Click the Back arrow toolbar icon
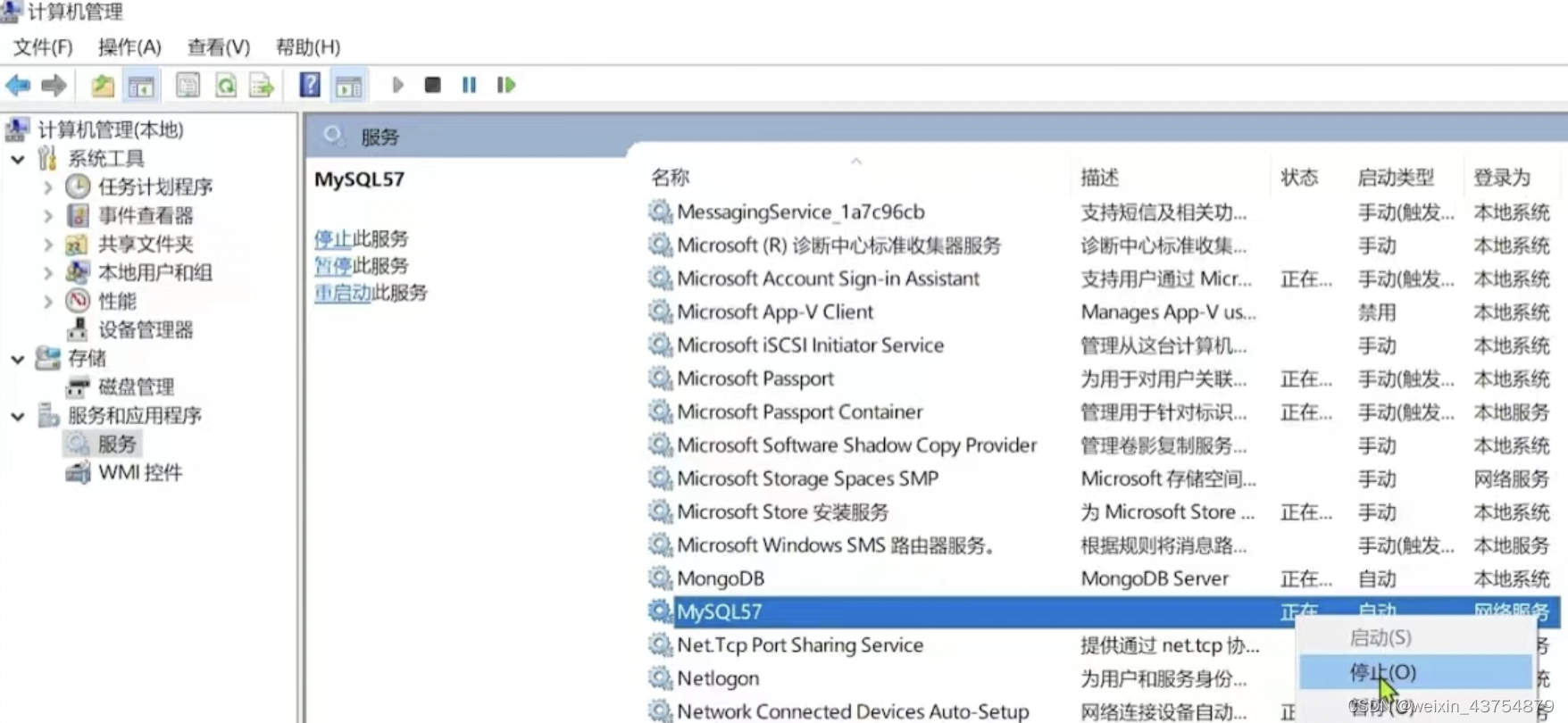Screen dimensions: 1568x723 tap(18, 86)
